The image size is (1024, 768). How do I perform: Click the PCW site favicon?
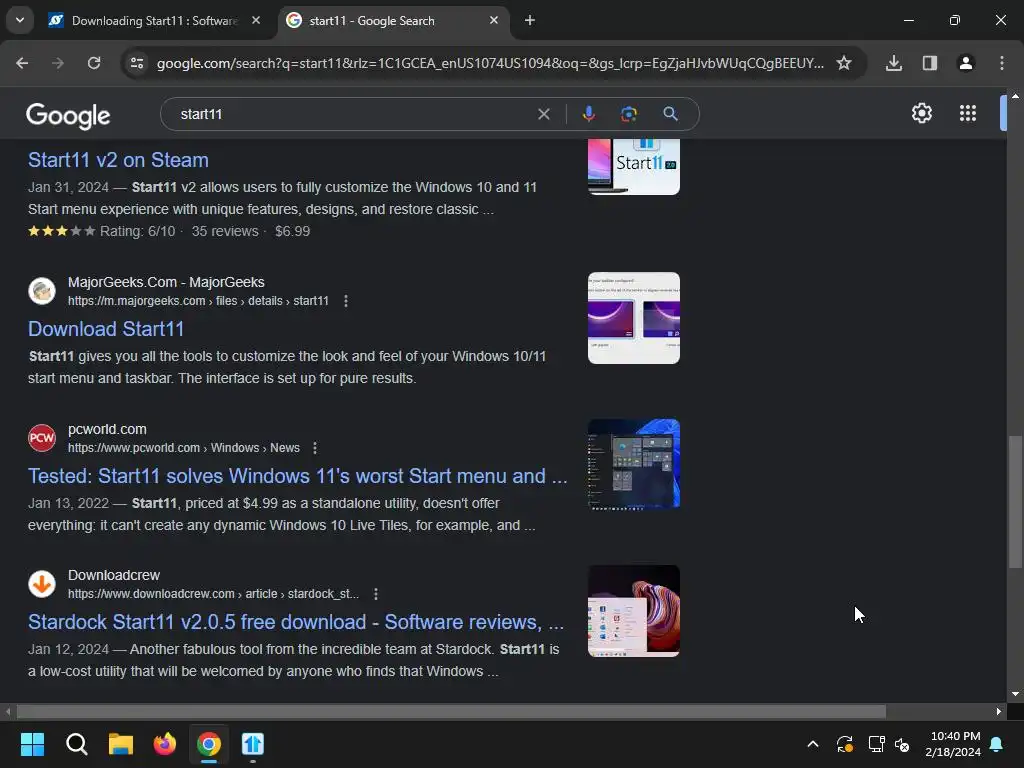coord(42,438)
